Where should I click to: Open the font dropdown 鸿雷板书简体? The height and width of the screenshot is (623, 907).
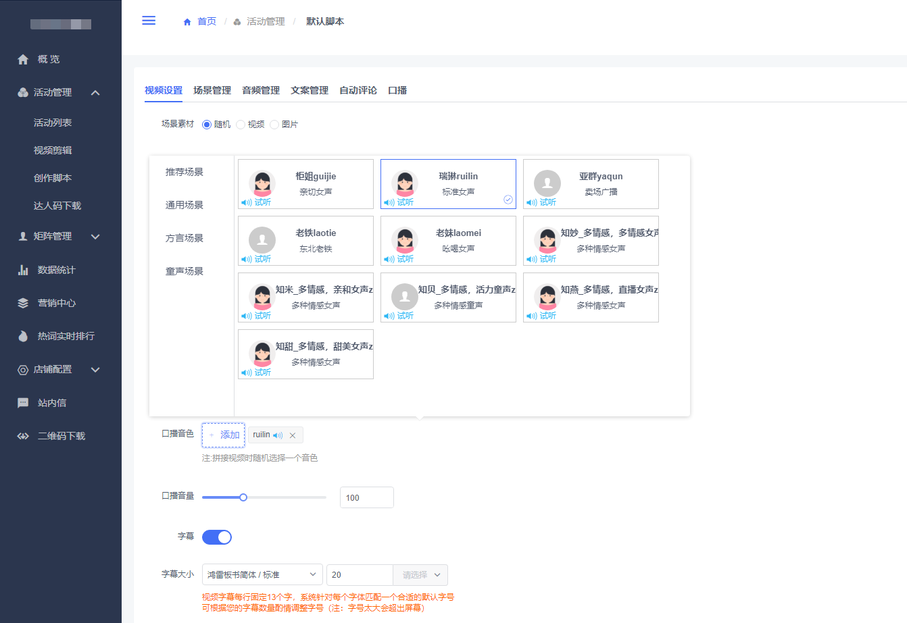tap(262, 575)
